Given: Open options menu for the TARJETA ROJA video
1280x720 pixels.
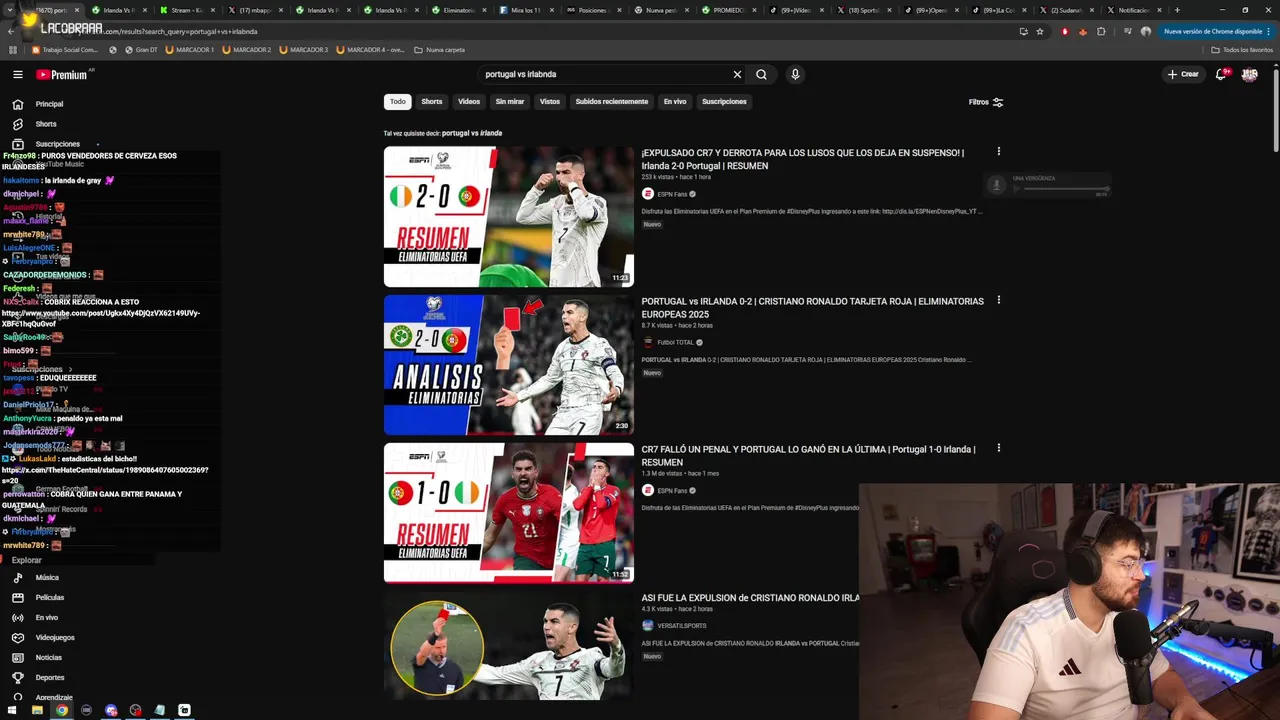Looking at the screenshot, I should [998, 300].
